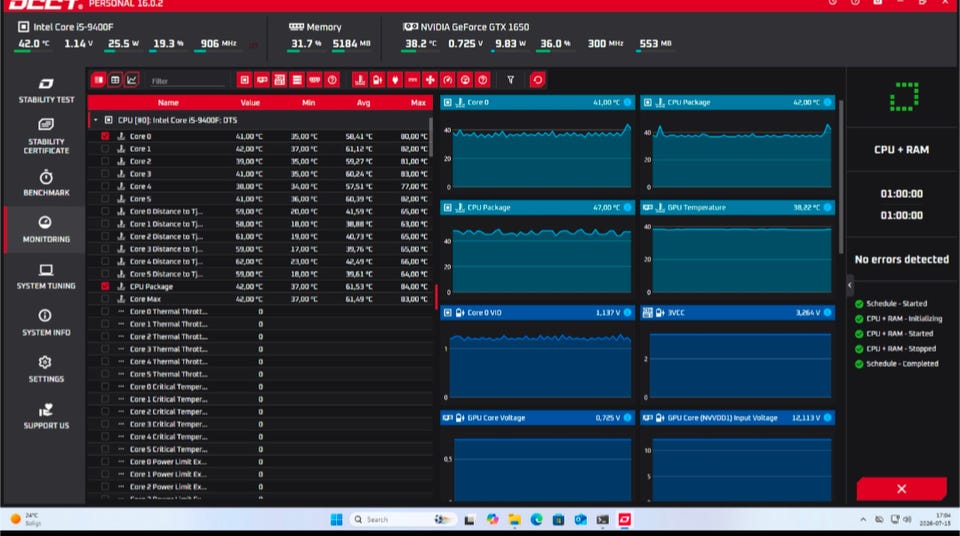Select the Monitoring section

(46, 230)
